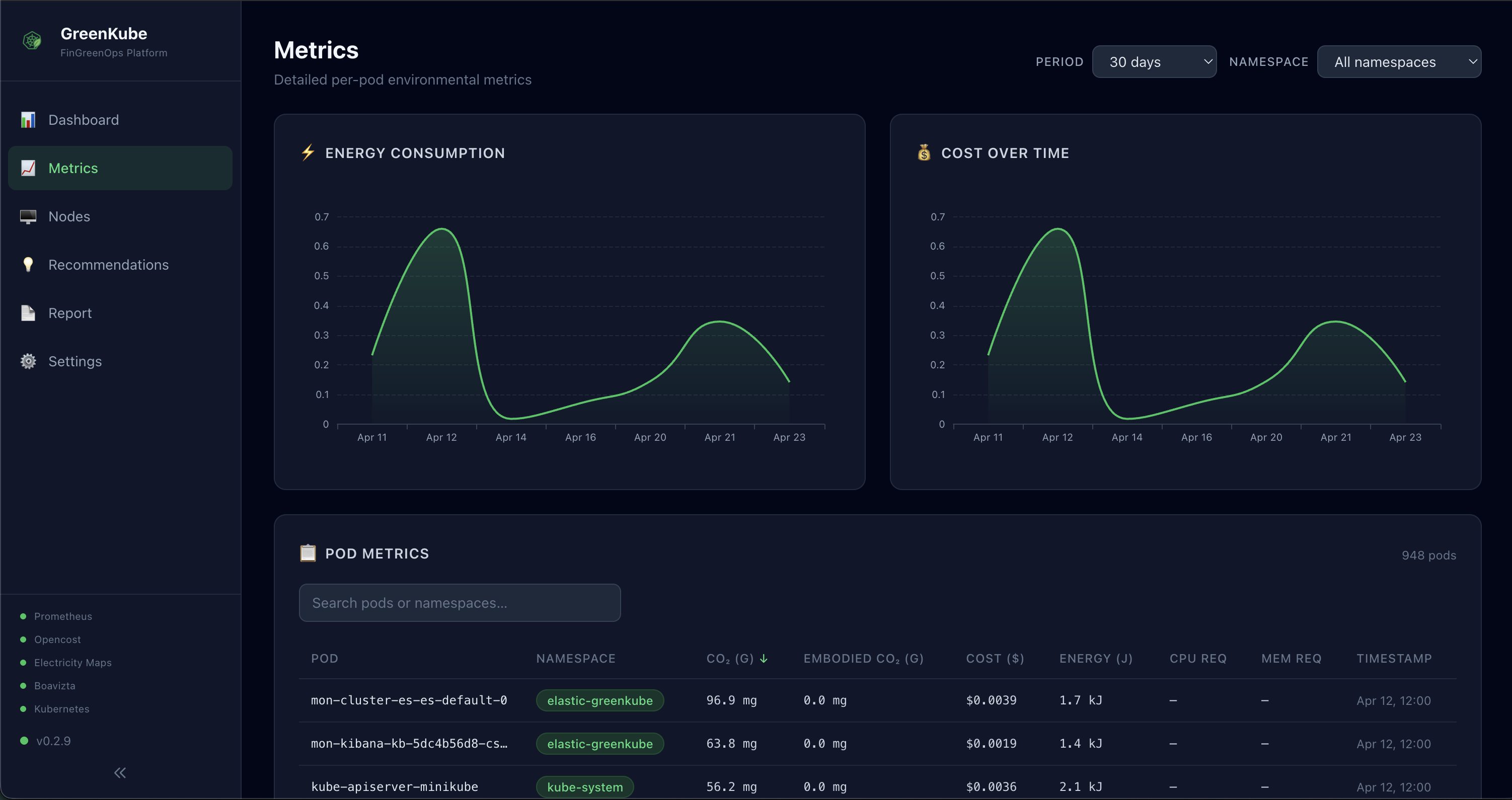Click the Metrics chart icon in sidebar
The image size is (1512, 800).
28,168
